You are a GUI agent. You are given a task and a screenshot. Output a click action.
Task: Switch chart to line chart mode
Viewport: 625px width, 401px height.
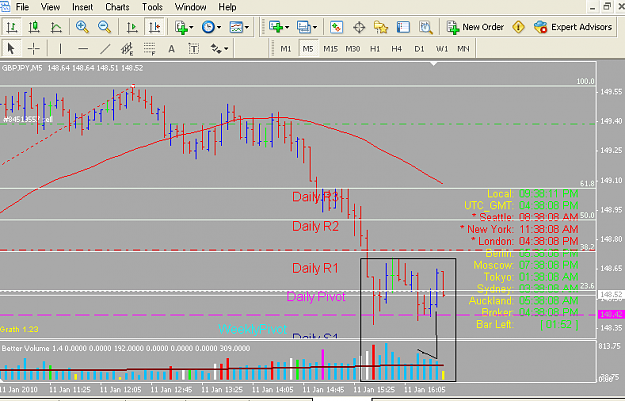[x=56, y=27]
